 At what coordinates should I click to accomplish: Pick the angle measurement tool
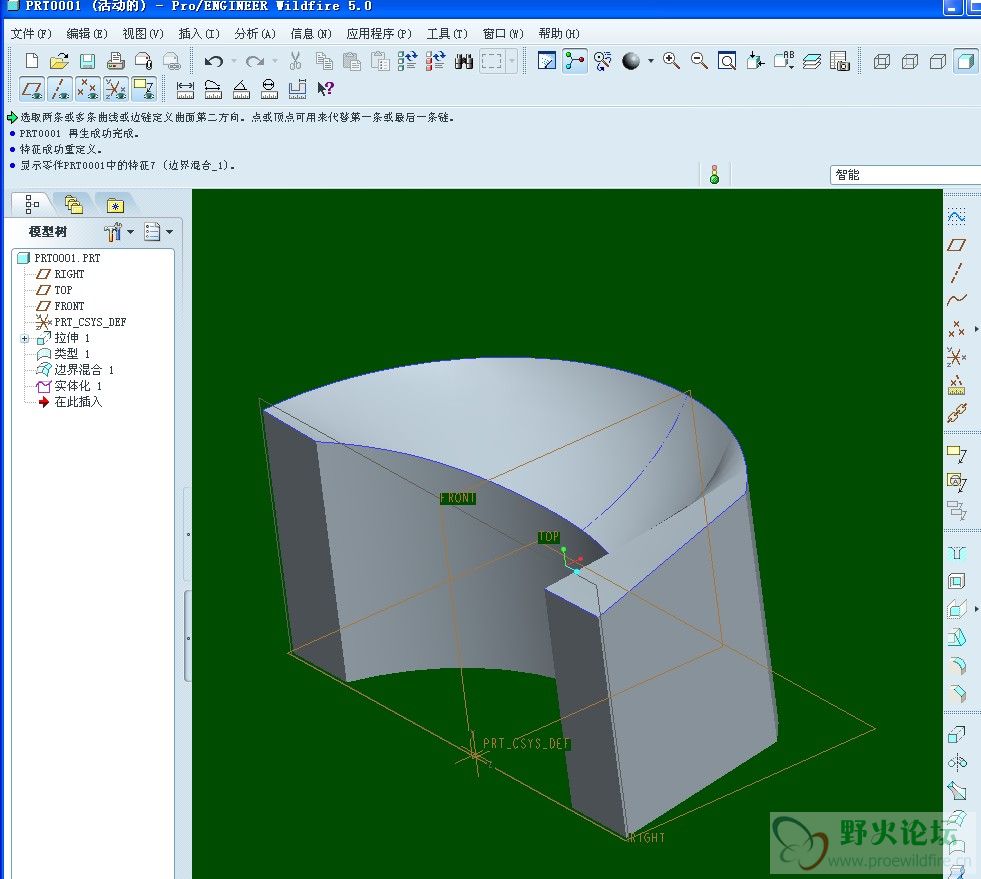pyautogui.click(x=241, y=89)
